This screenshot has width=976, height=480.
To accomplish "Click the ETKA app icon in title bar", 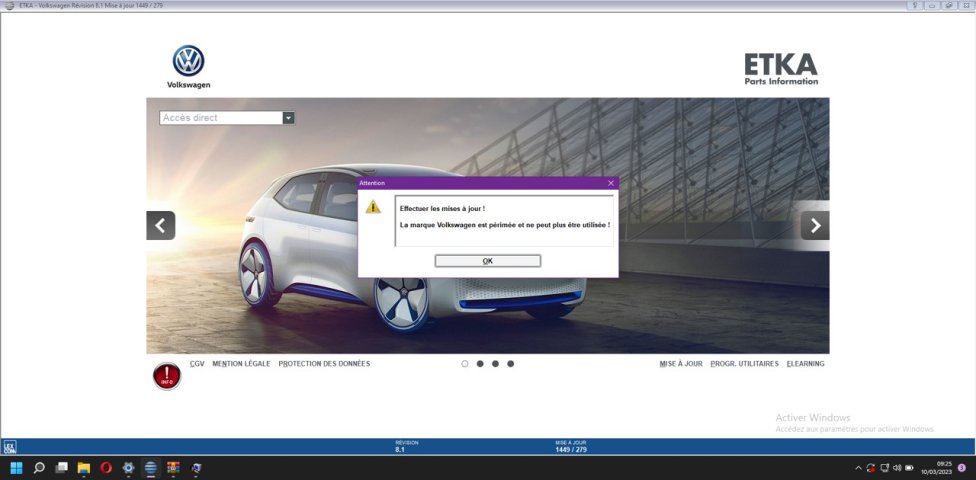I will click(x=9, y=5).
